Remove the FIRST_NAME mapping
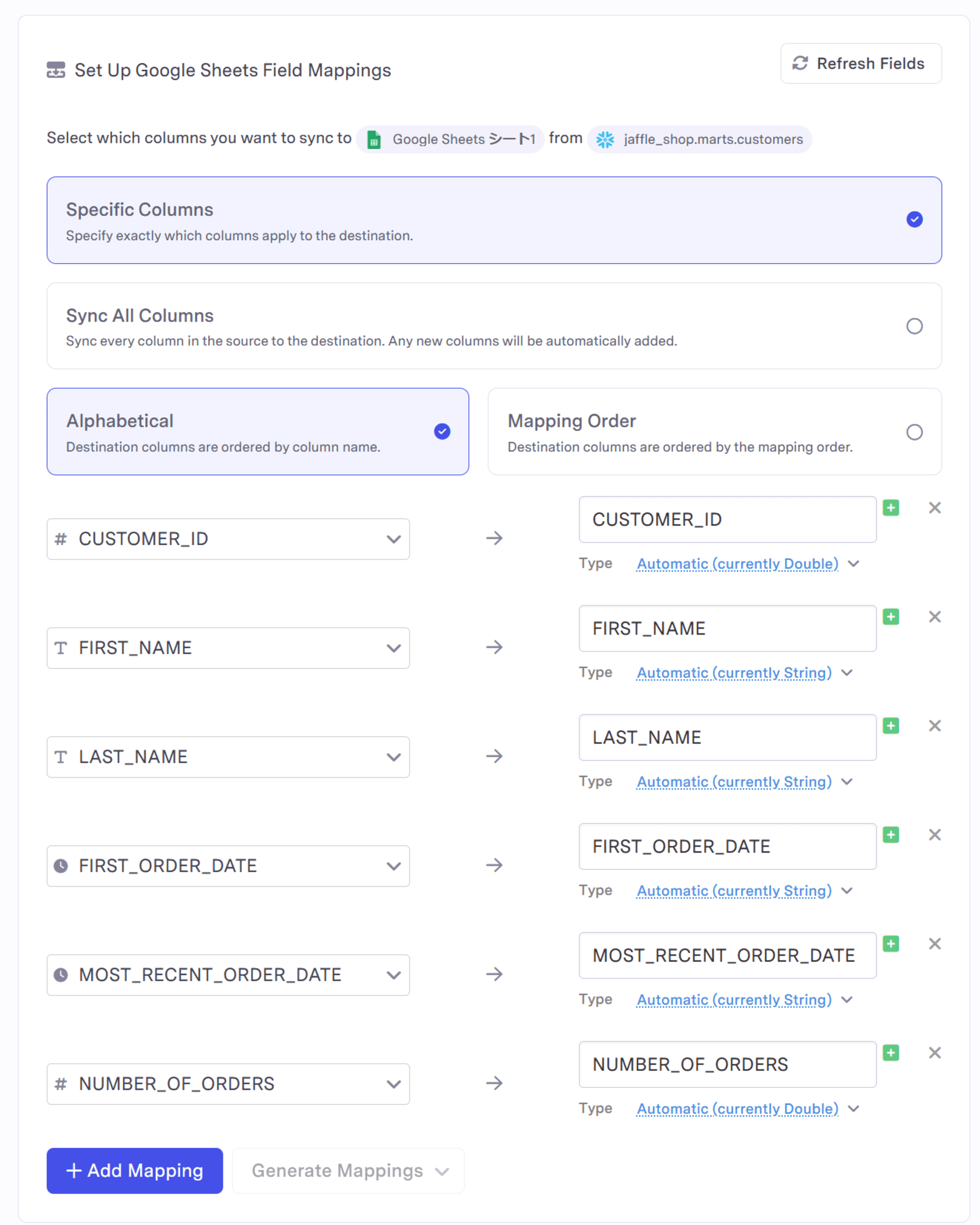 tap(935, 617)
